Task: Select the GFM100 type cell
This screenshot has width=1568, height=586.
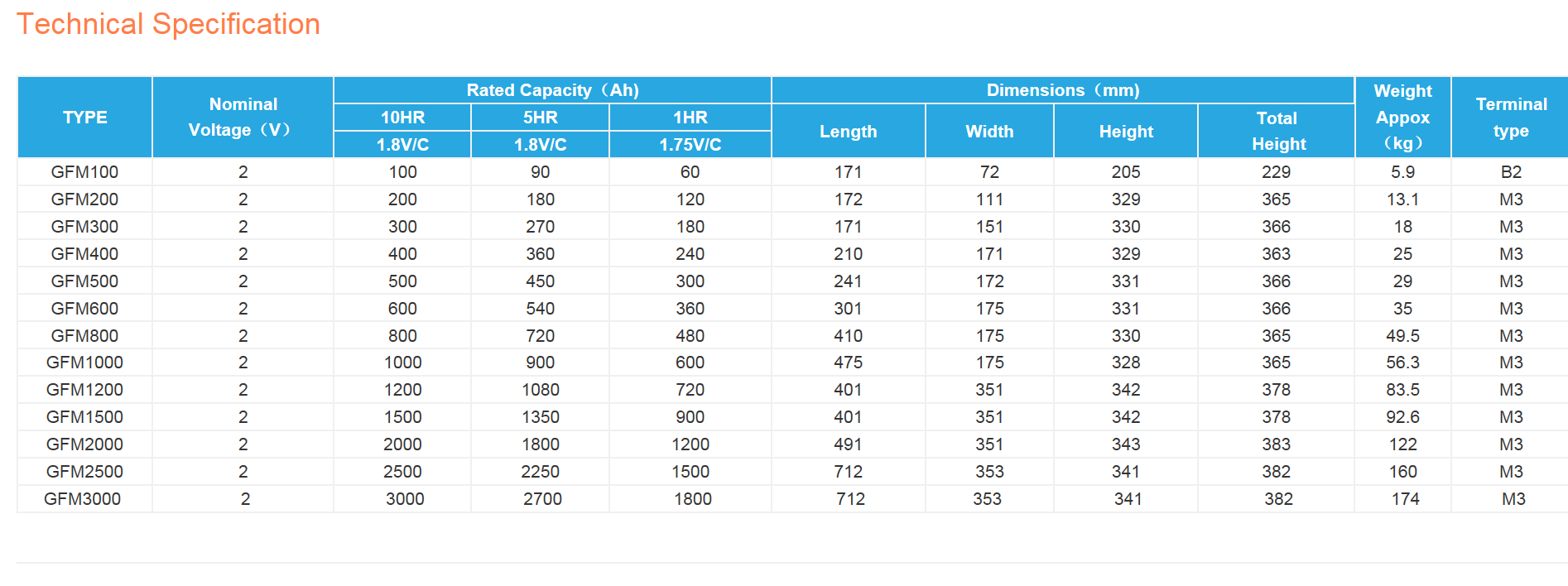Action: point(84,172)
